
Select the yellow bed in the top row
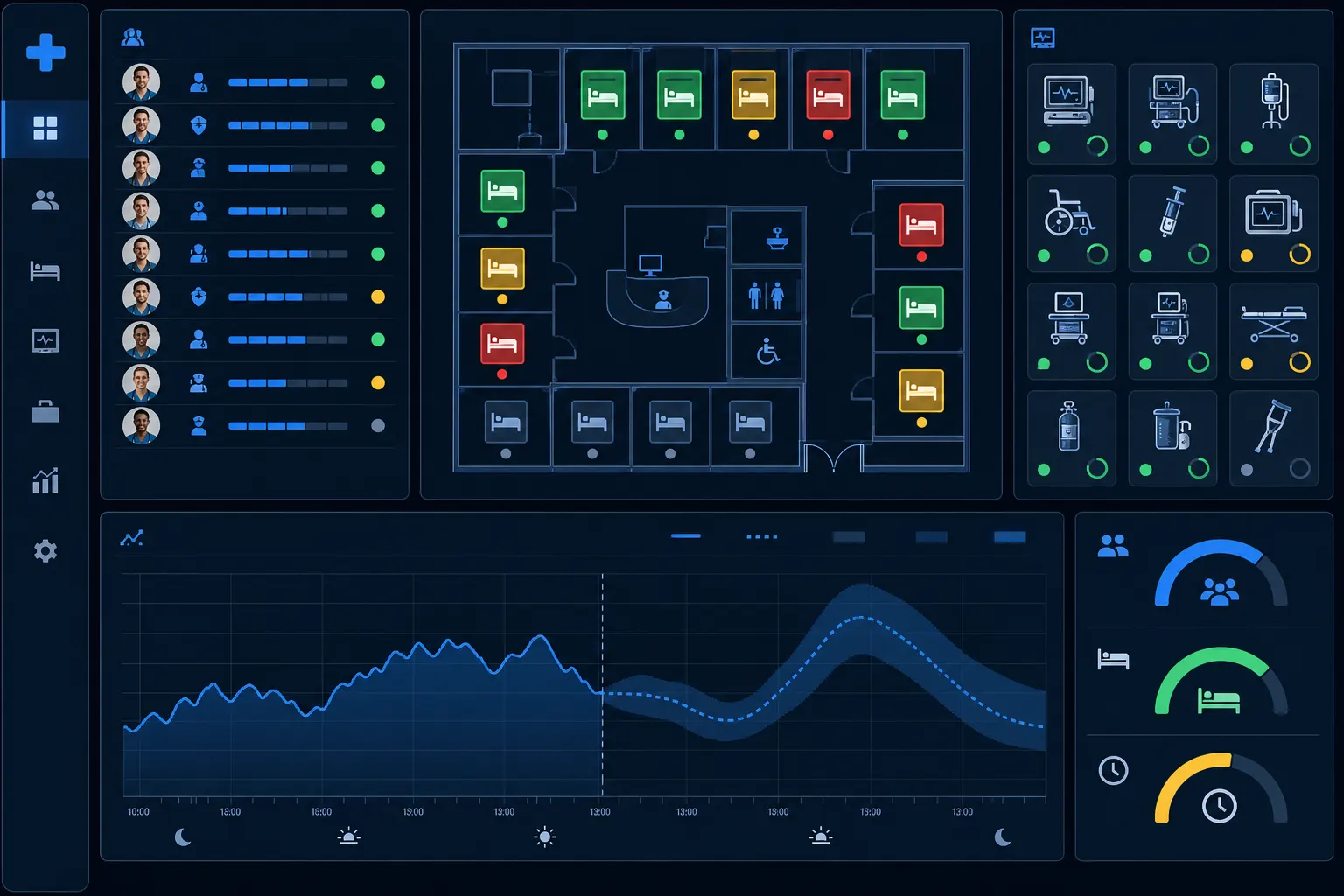point(753,94)
